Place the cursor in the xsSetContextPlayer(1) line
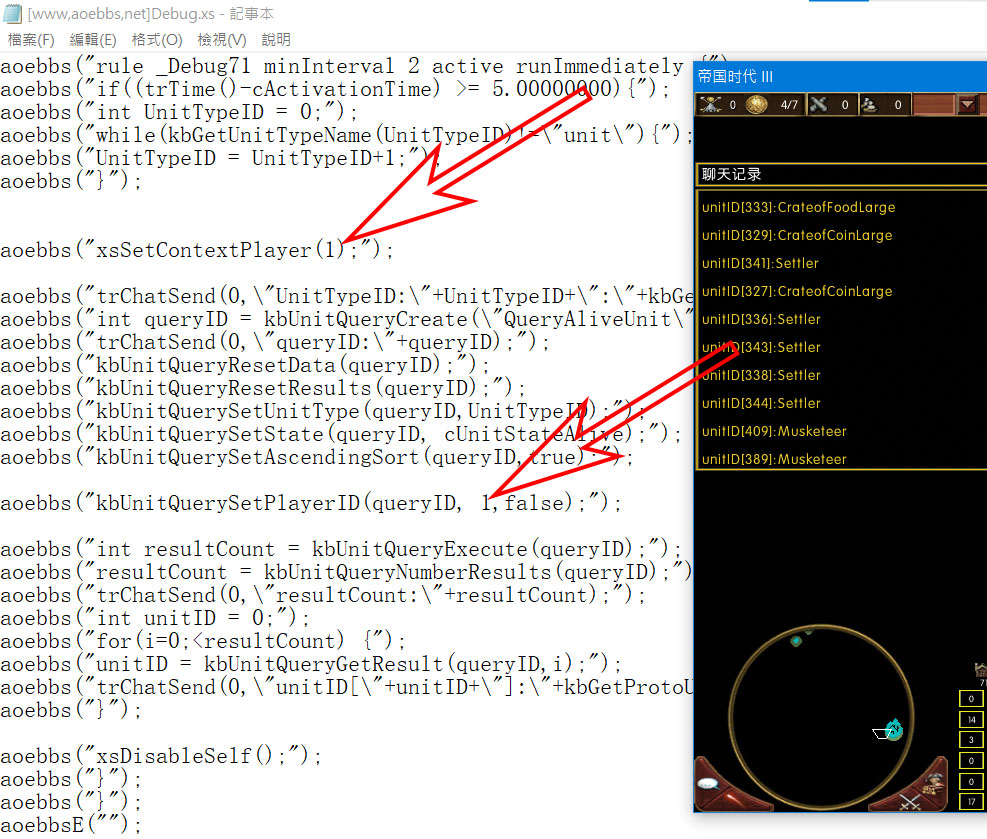This screenshot has width=987, height=839. point(196,251)
